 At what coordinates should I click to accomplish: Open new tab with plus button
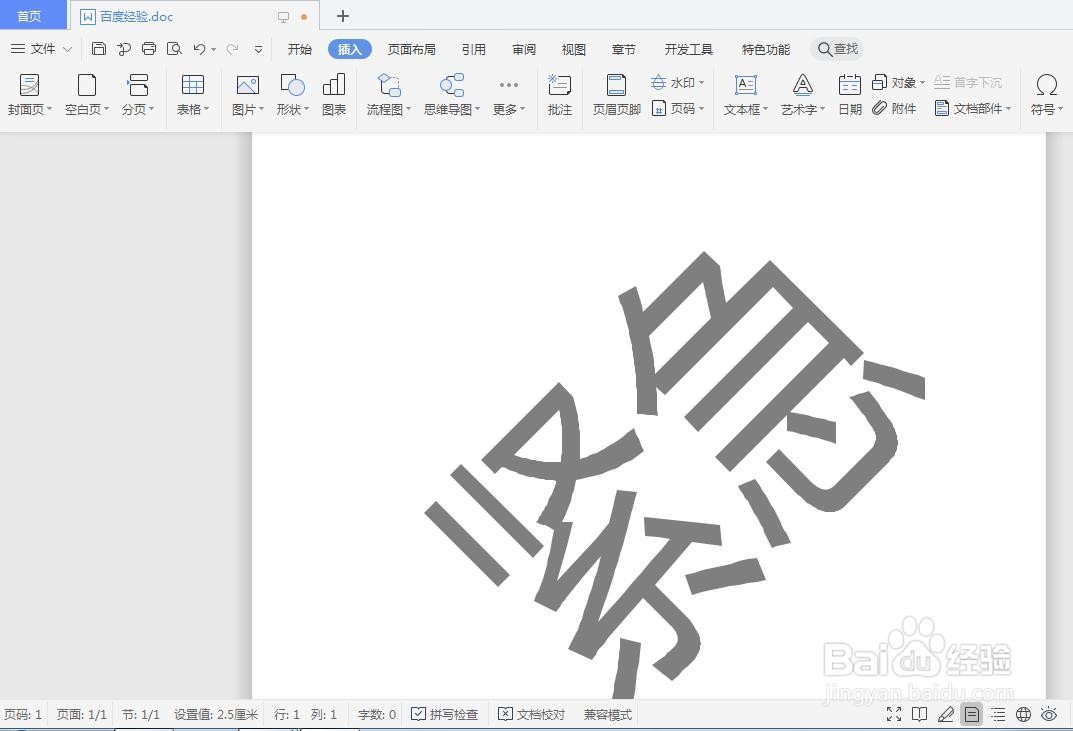click(x=343, y=16)
